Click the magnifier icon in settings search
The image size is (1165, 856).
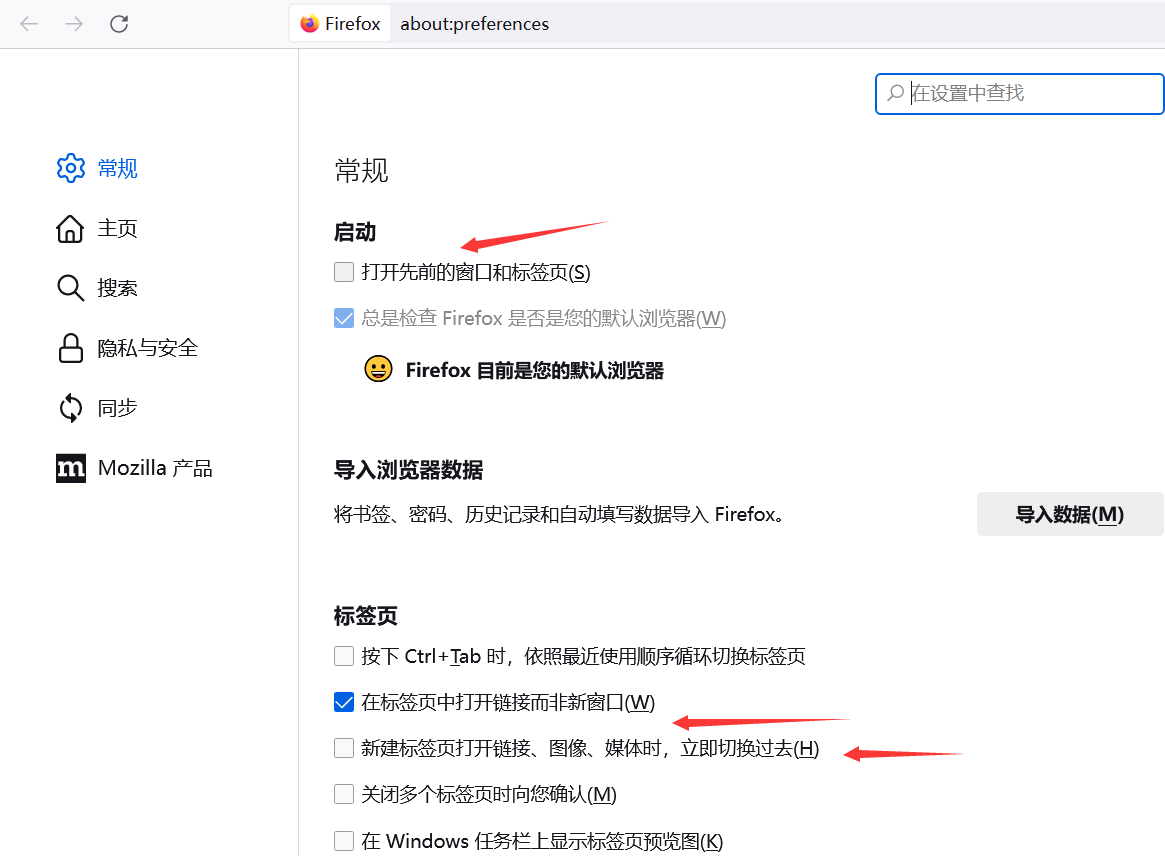click(896, 93)
